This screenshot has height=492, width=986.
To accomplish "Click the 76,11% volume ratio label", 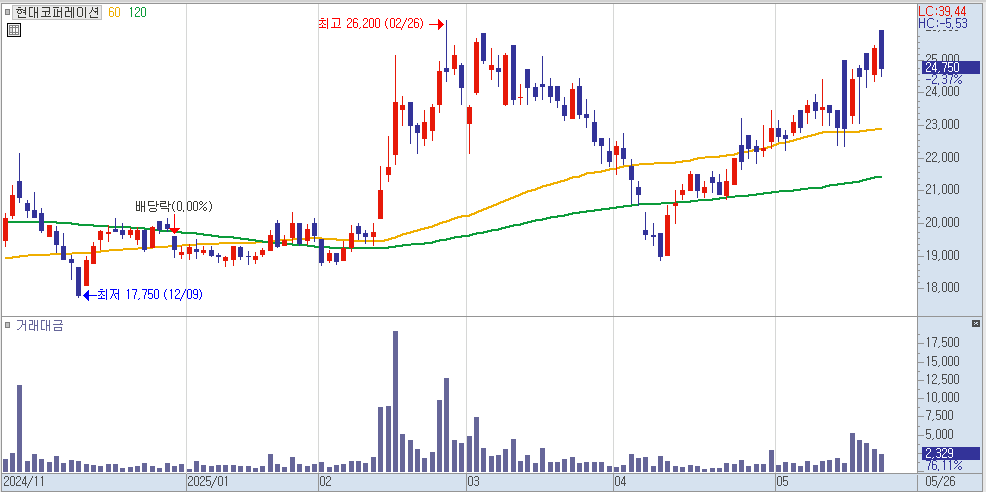I will (943, 466).
